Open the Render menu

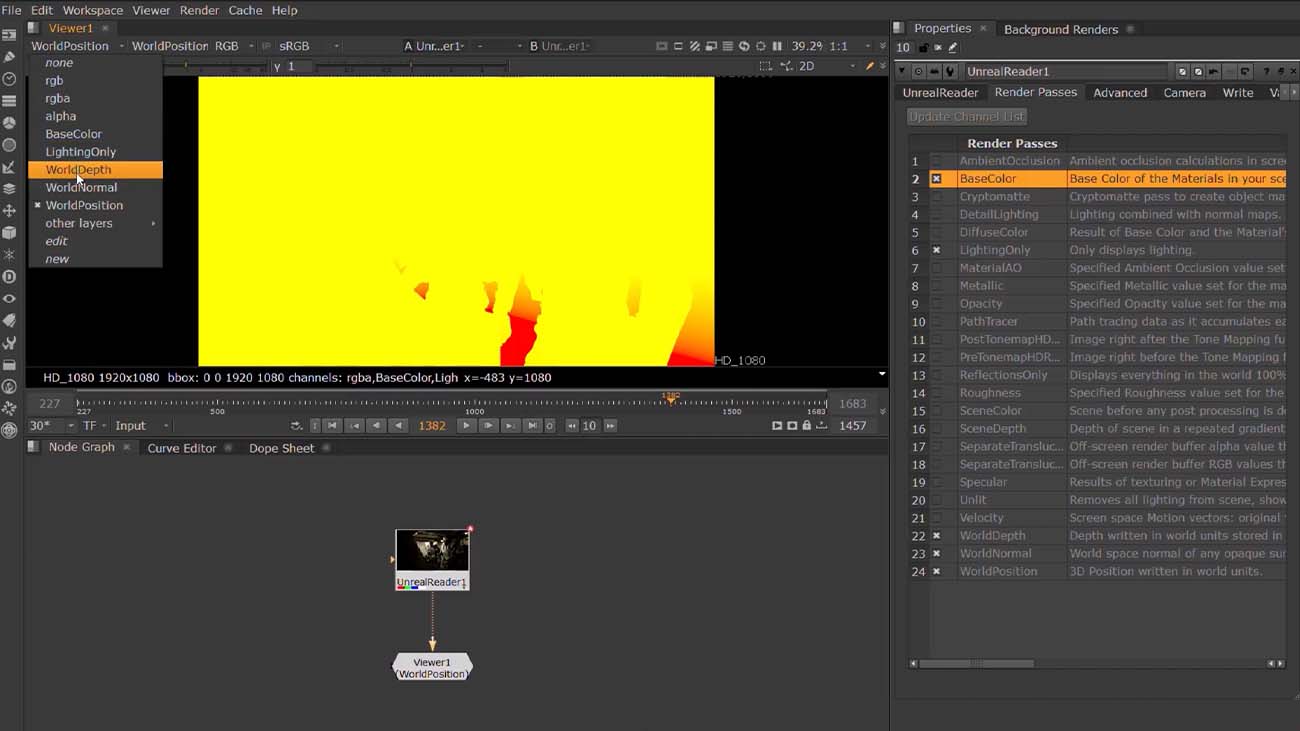pos(199,10)
